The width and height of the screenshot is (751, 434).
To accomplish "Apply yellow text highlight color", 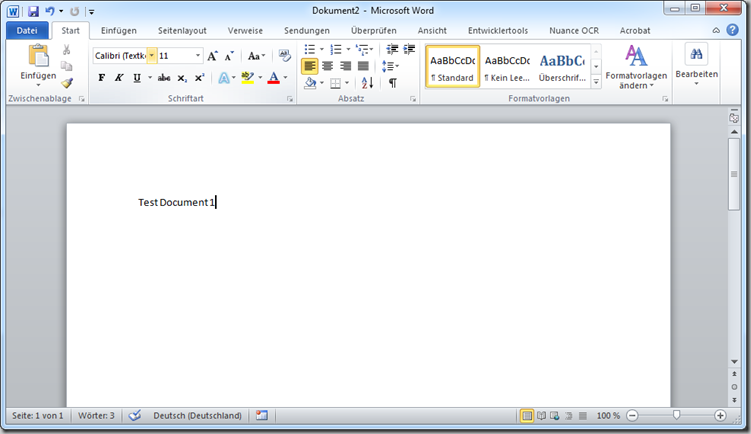I will tap(248, 78).
